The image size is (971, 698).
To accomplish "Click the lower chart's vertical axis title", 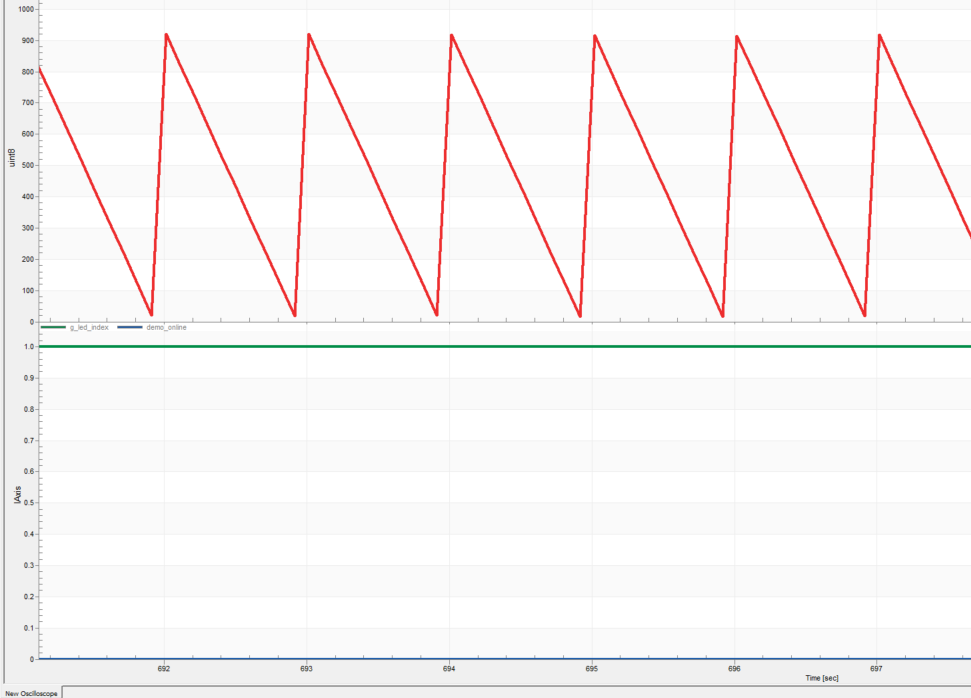I will pos(16,495).
